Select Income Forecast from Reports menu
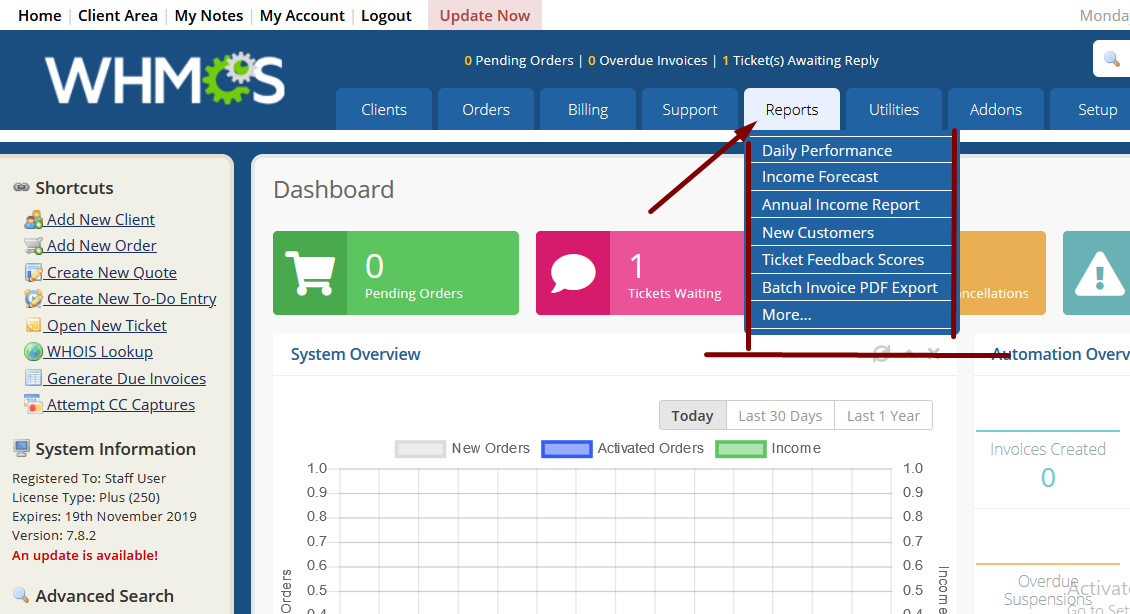 click(x=851, y=177)
